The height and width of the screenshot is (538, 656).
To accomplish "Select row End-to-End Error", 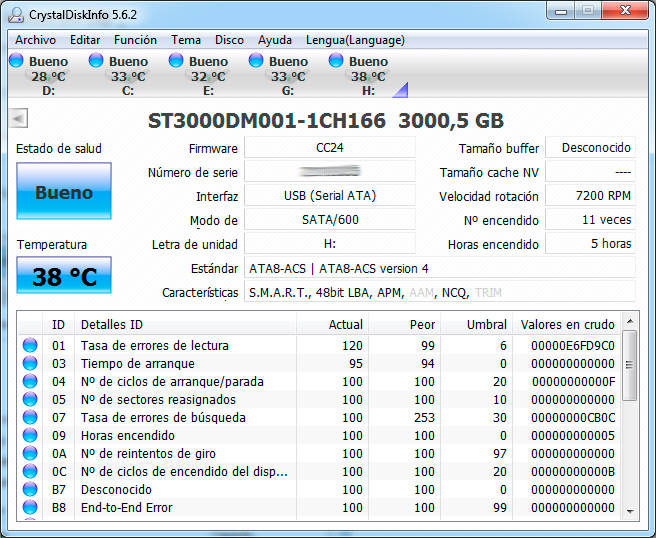I will (320, 507).
